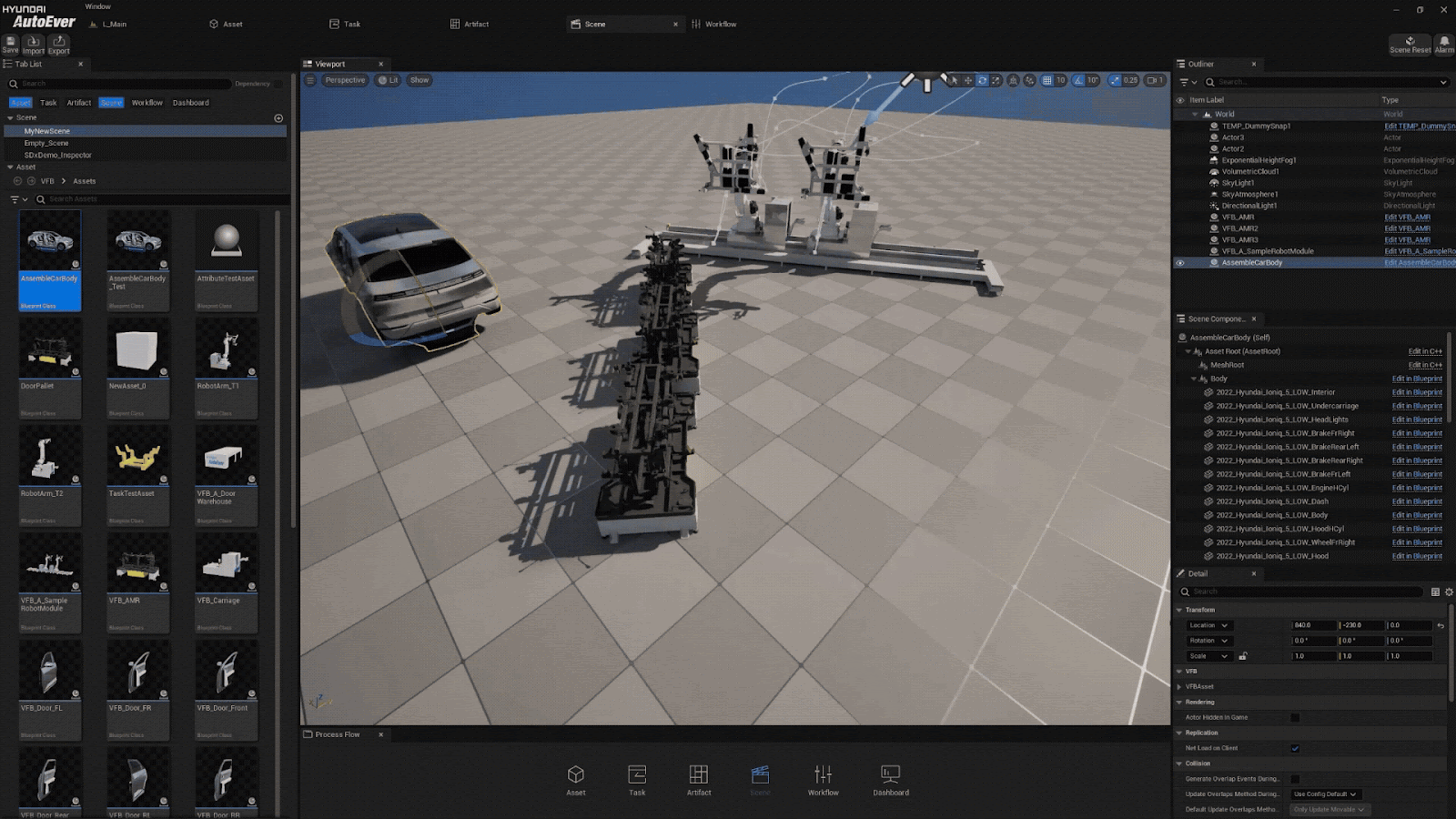Open Detail panel settings gear
Screen dimensions: 1456x819
(1449, 591)
